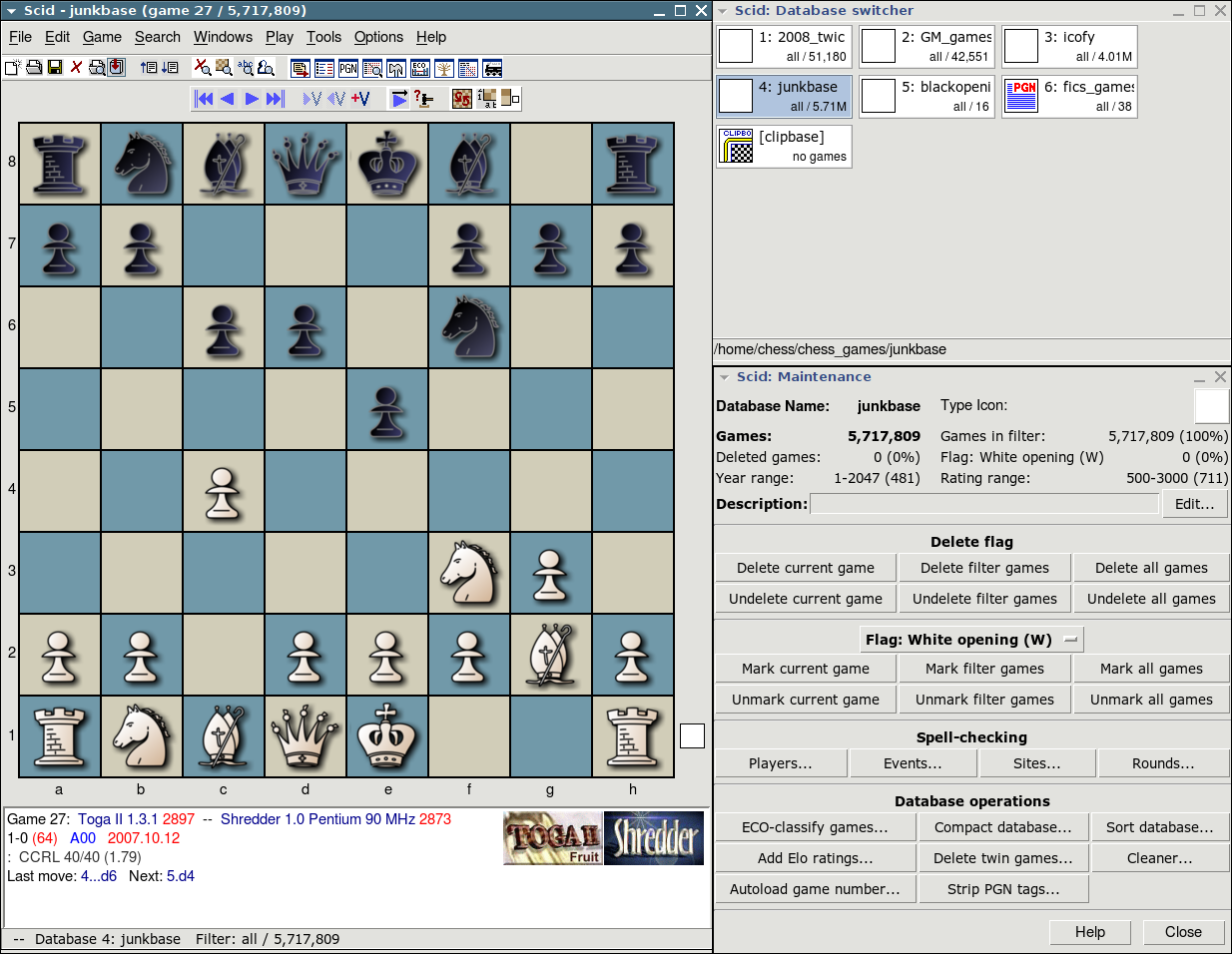Open the Bookmarks toolbar icon

point(116,68)
